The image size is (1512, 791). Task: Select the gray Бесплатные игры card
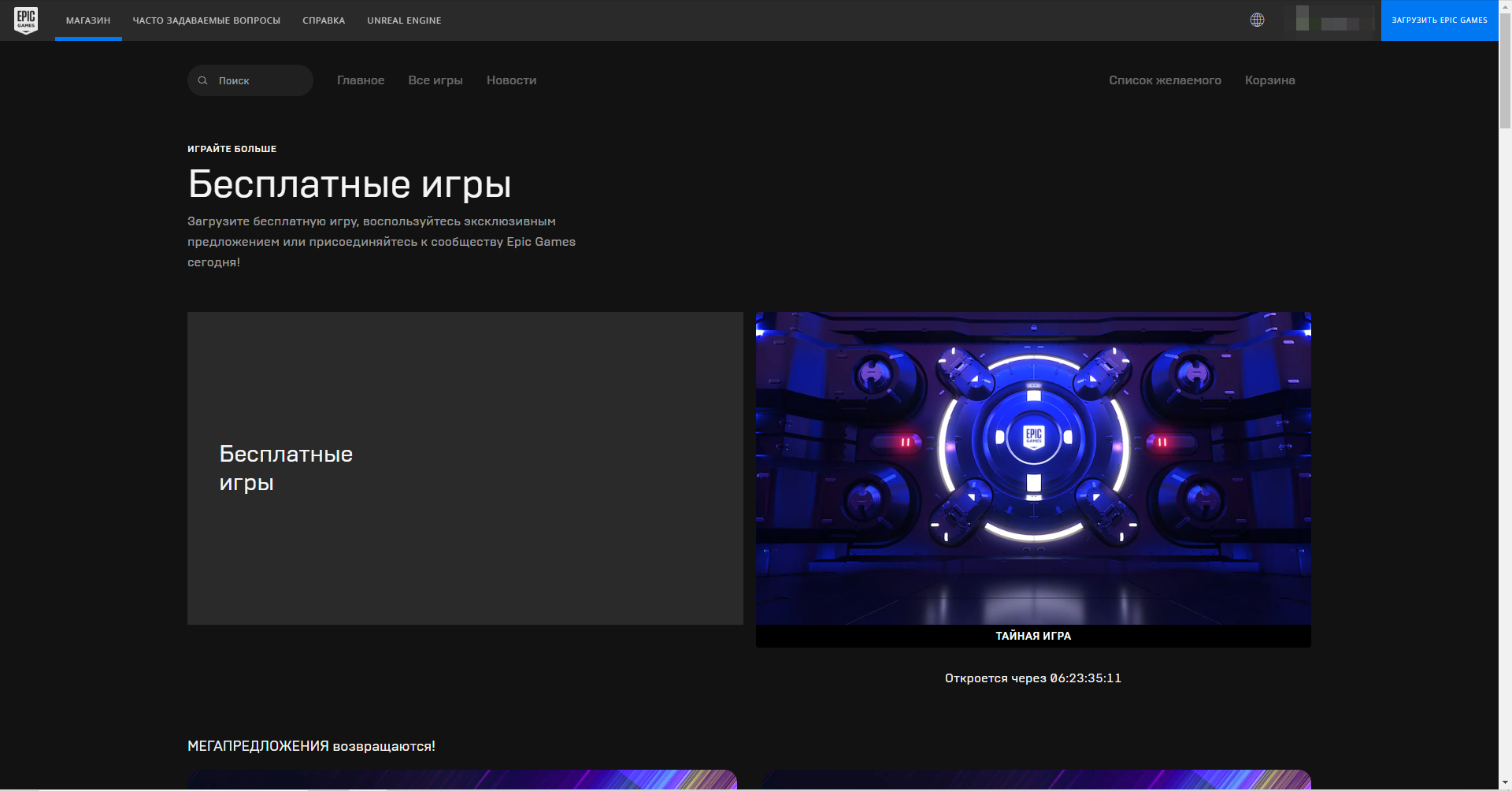coord(465,468)
